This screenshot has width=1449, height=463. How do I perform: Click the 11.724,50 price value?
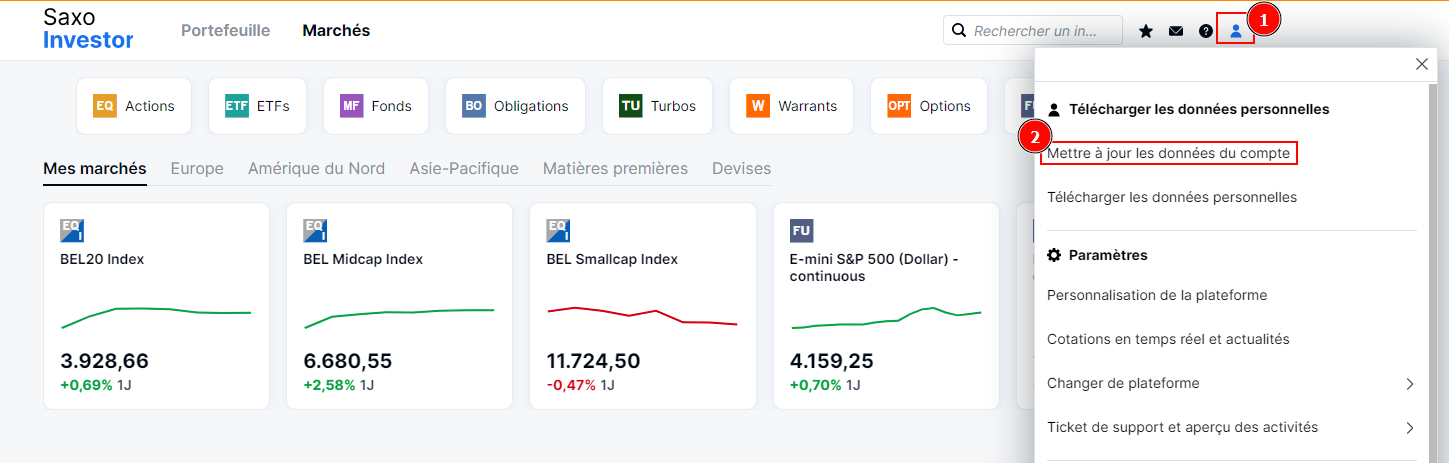(593, 361)
